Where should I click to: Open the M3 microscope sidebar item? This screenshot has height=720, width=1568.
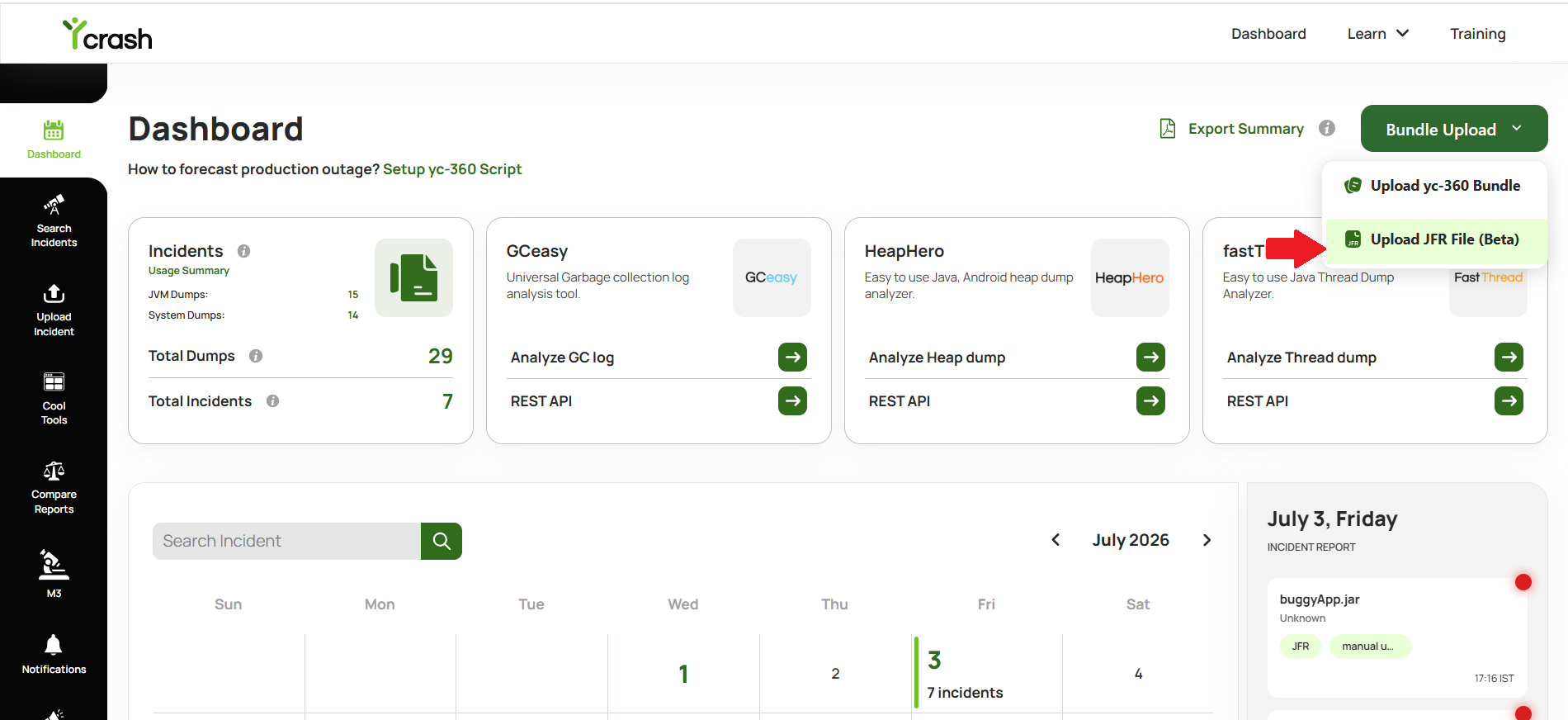pos(54,574)
